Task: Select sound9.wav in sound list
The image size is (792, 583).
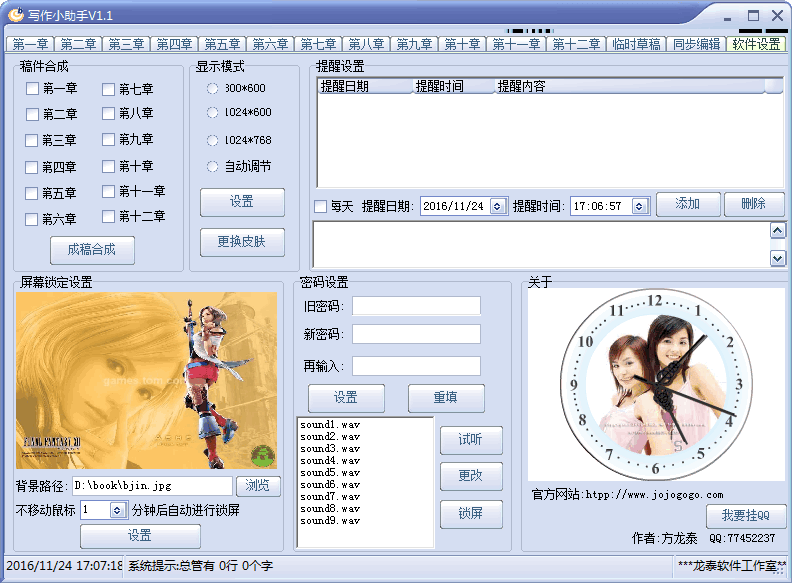Action: coord(330,521)
